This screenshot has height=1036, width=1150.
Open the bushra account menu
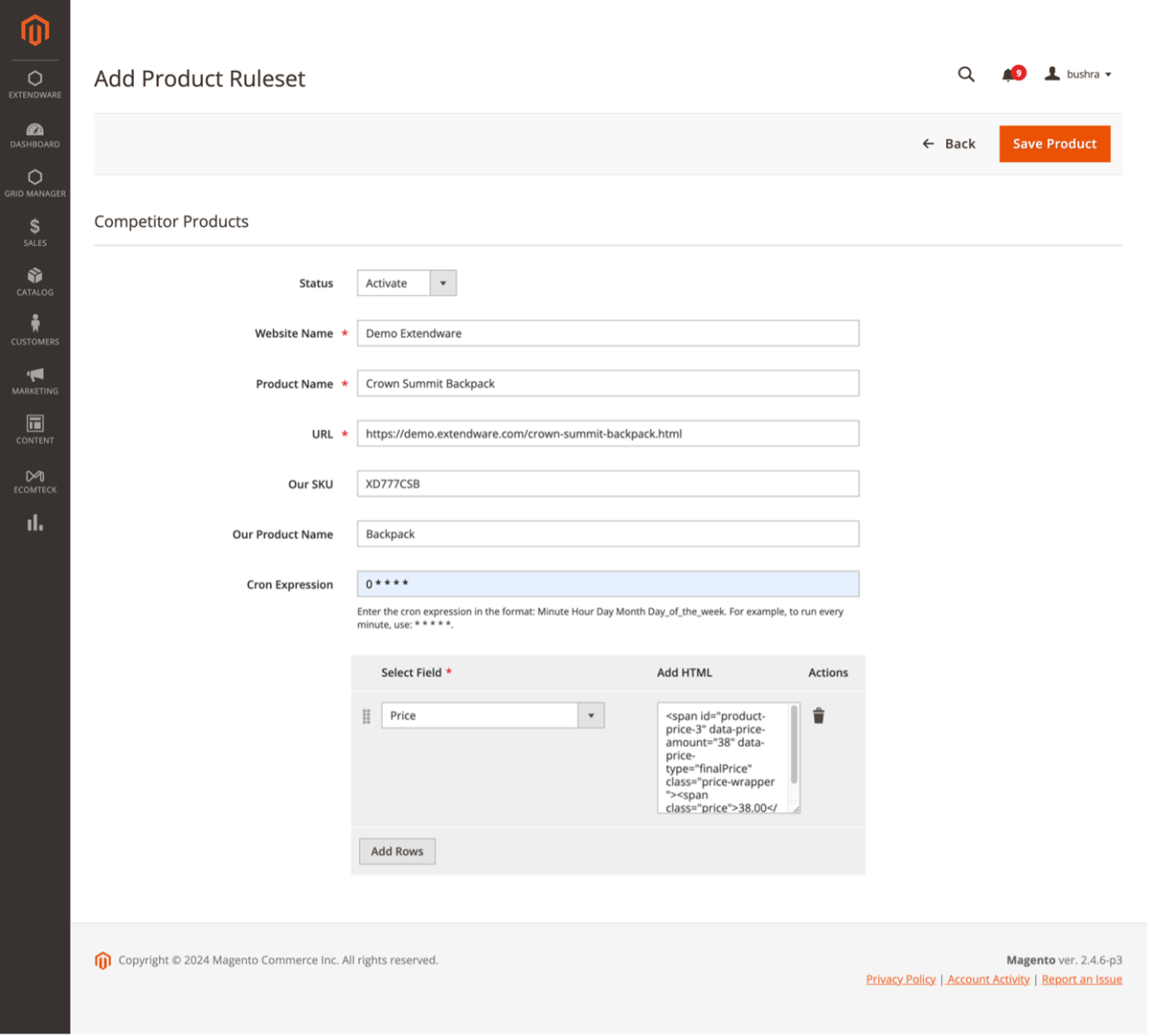tap(1080, 74)
